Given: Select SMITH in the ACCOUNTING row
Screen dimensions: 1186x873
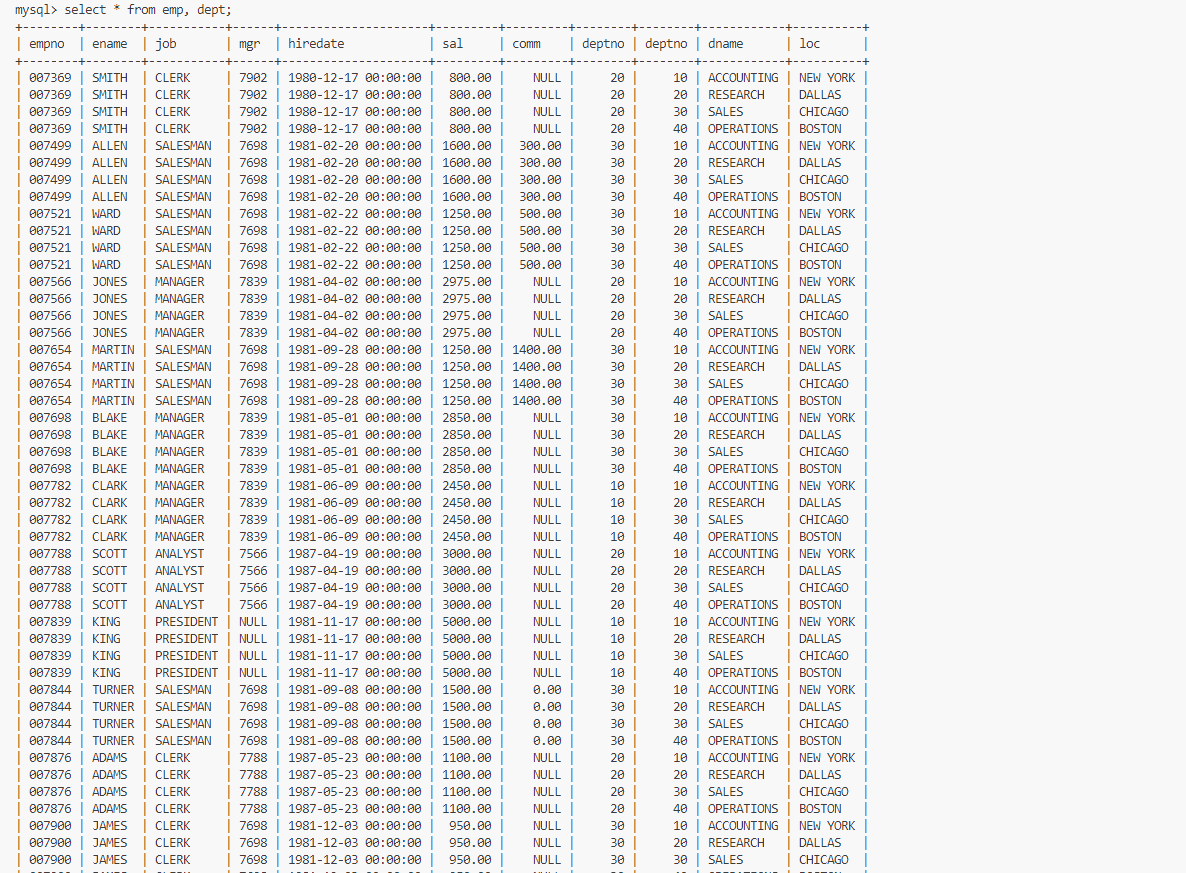Looking at the screenshot, I should [110, 78].
